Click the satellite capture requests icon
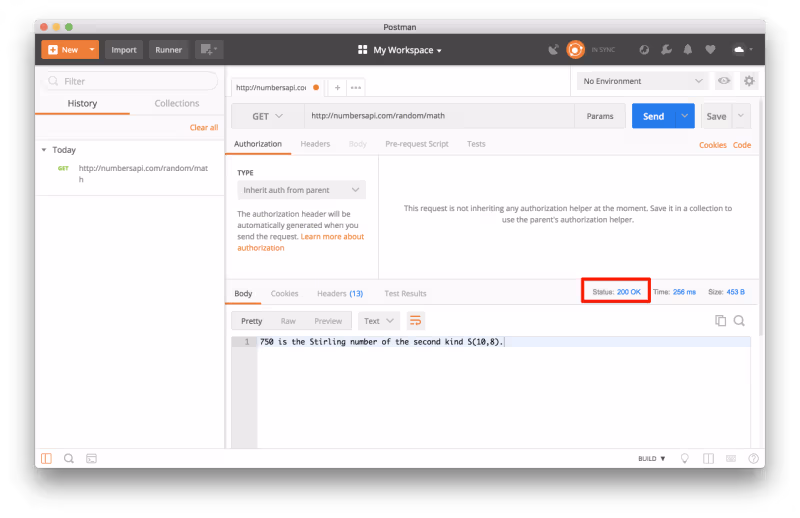The image size is (800, 518). click(553, 50)
